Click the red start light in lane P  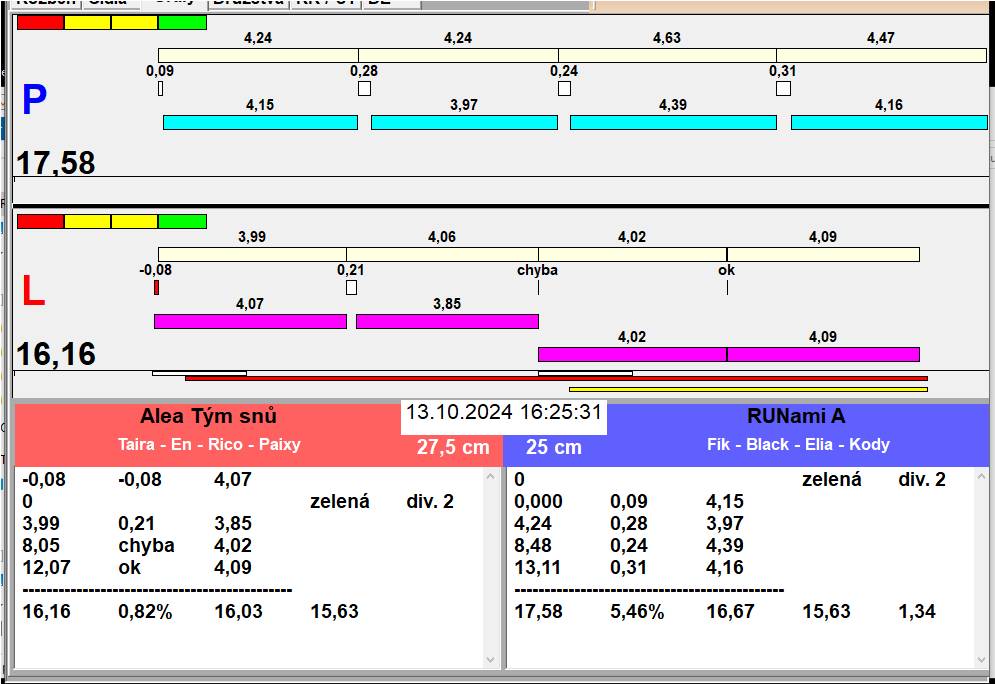coord(40,22)
